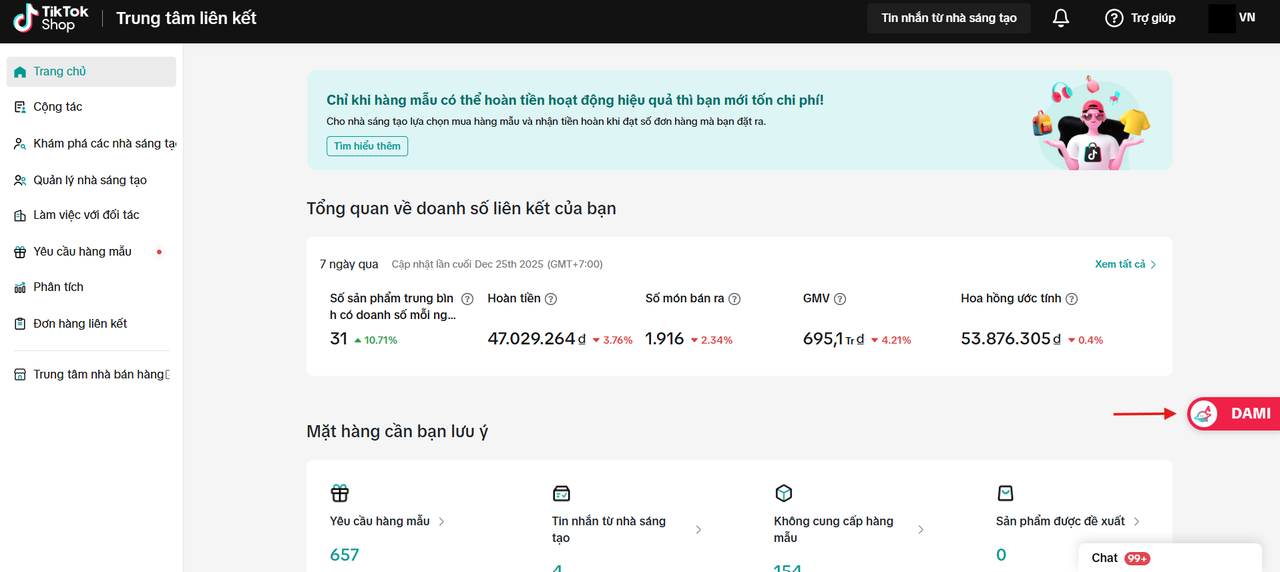The image size is (1280, 572).
Task: Click help icon next to Hoa hồng ước tính
Action: click(1072, 299)
